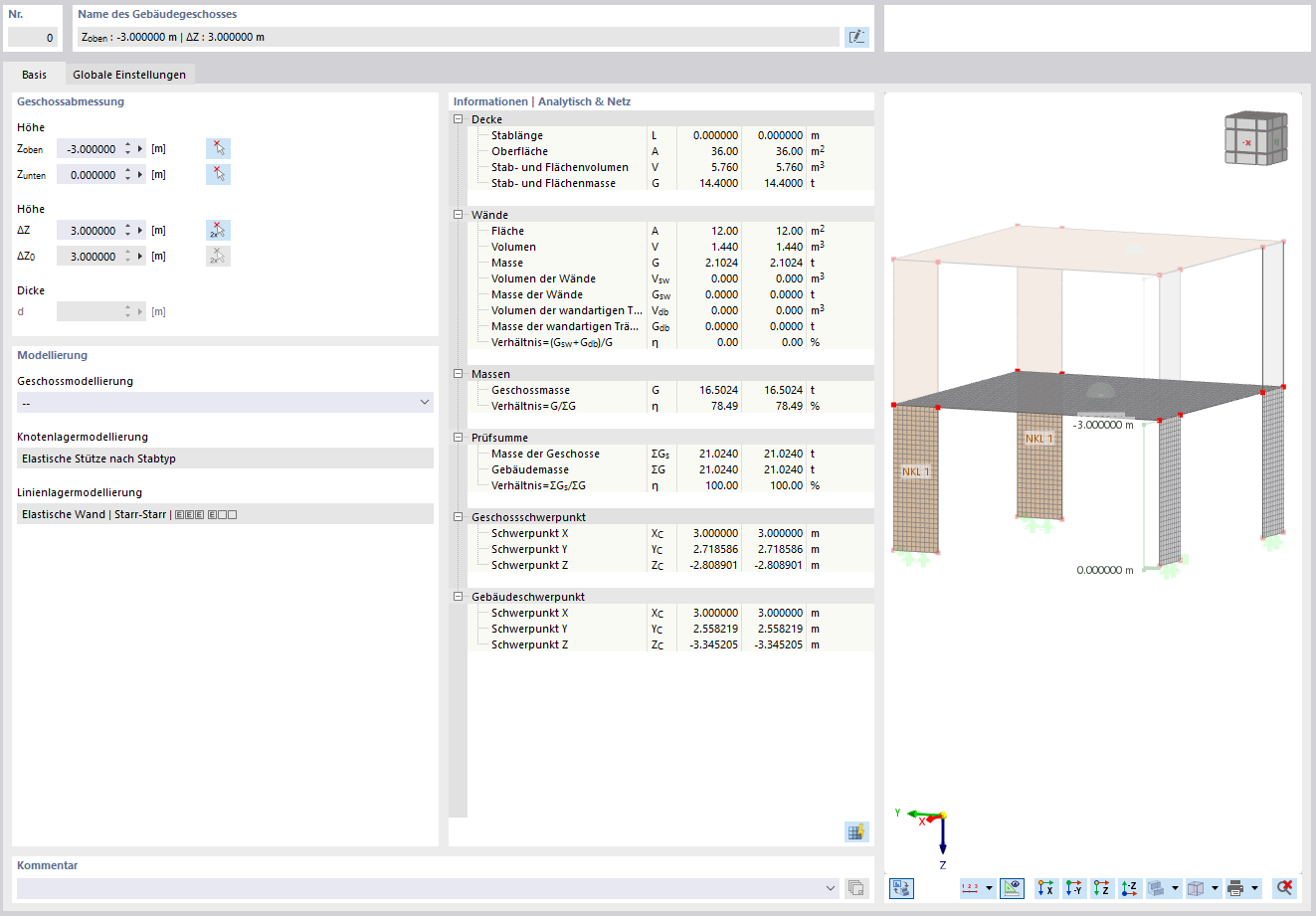Click the table export icon below the info panel

point(856,832)
